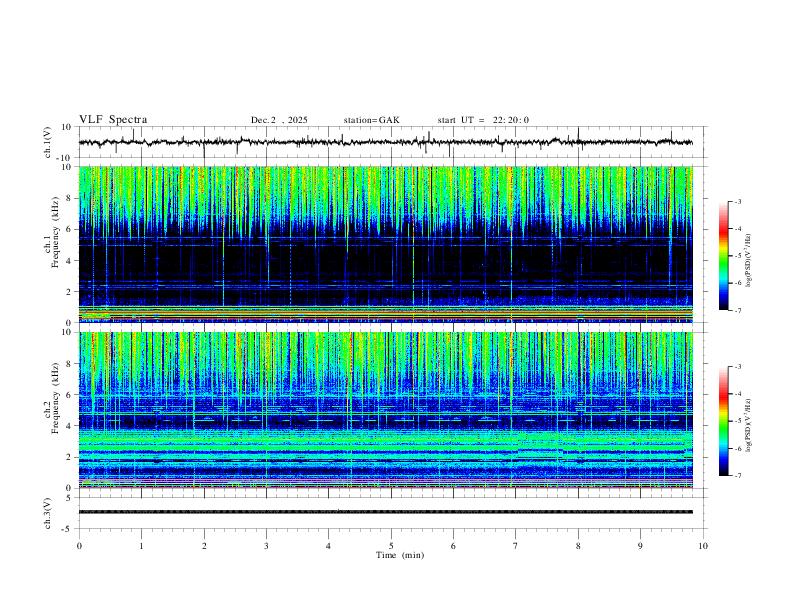
Task: Click the ch.2 PSD color bar
Action: point(724,421)
